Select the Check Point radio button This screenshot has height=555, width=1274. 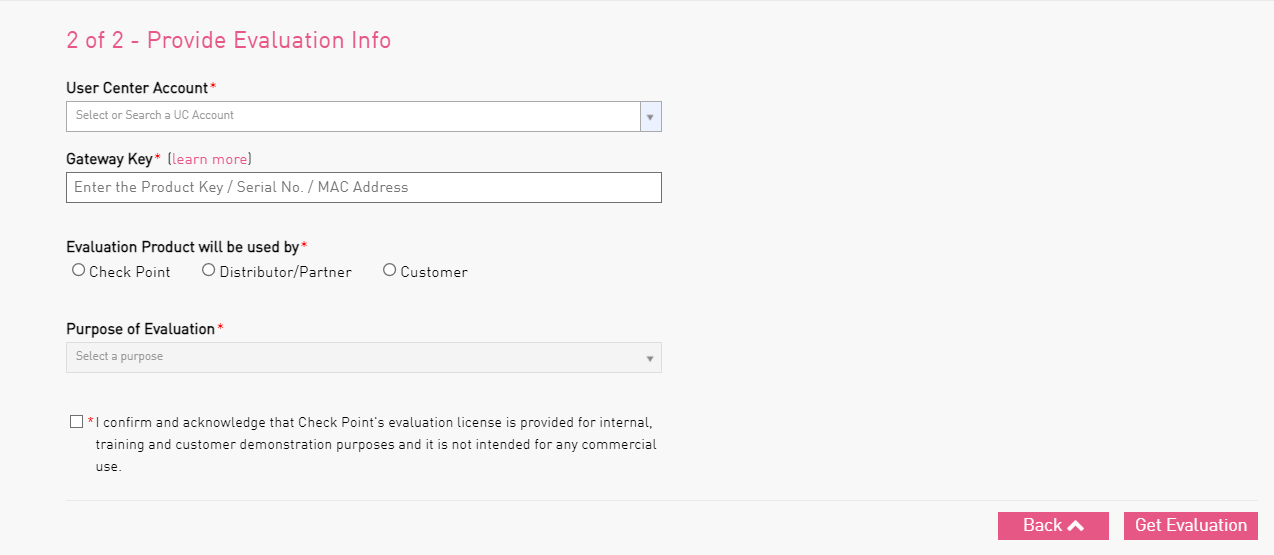(x=79, y=270)
